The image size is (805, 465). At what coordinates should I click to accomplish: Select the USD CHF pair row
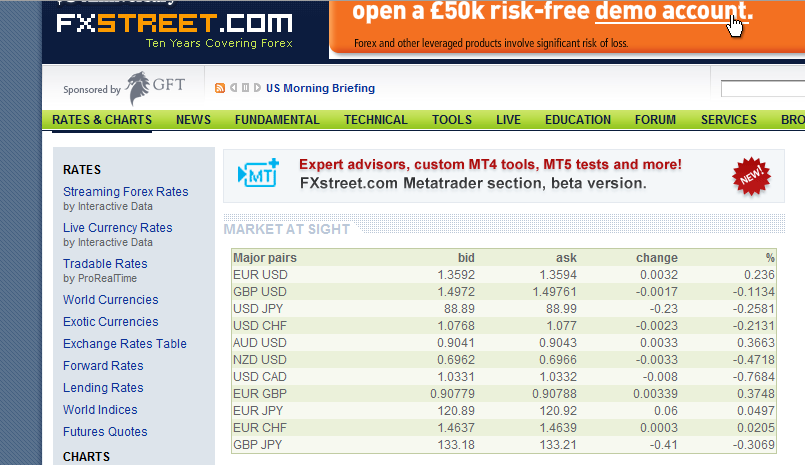point(504,326)
